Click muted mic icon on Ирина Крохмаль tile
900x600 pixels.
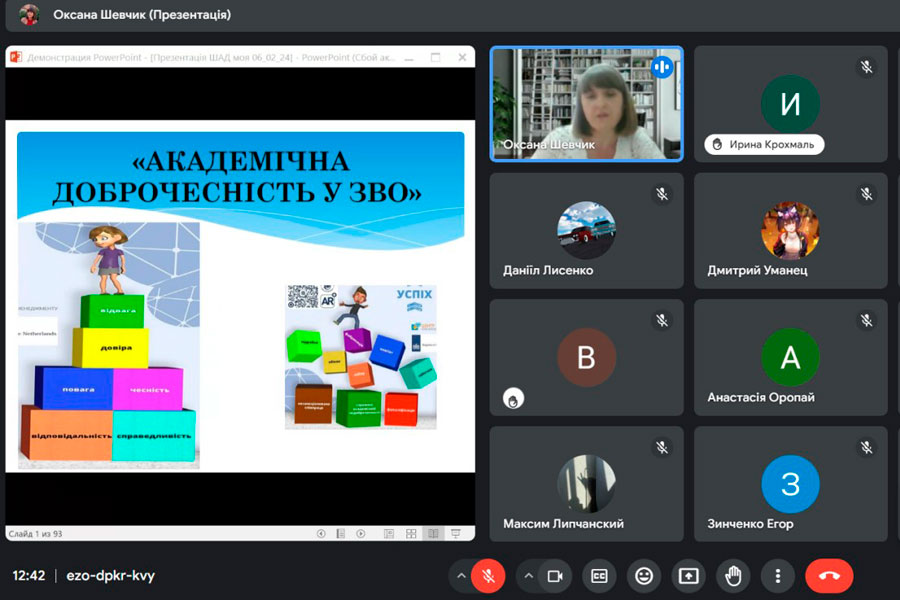[x=866, y=67]
